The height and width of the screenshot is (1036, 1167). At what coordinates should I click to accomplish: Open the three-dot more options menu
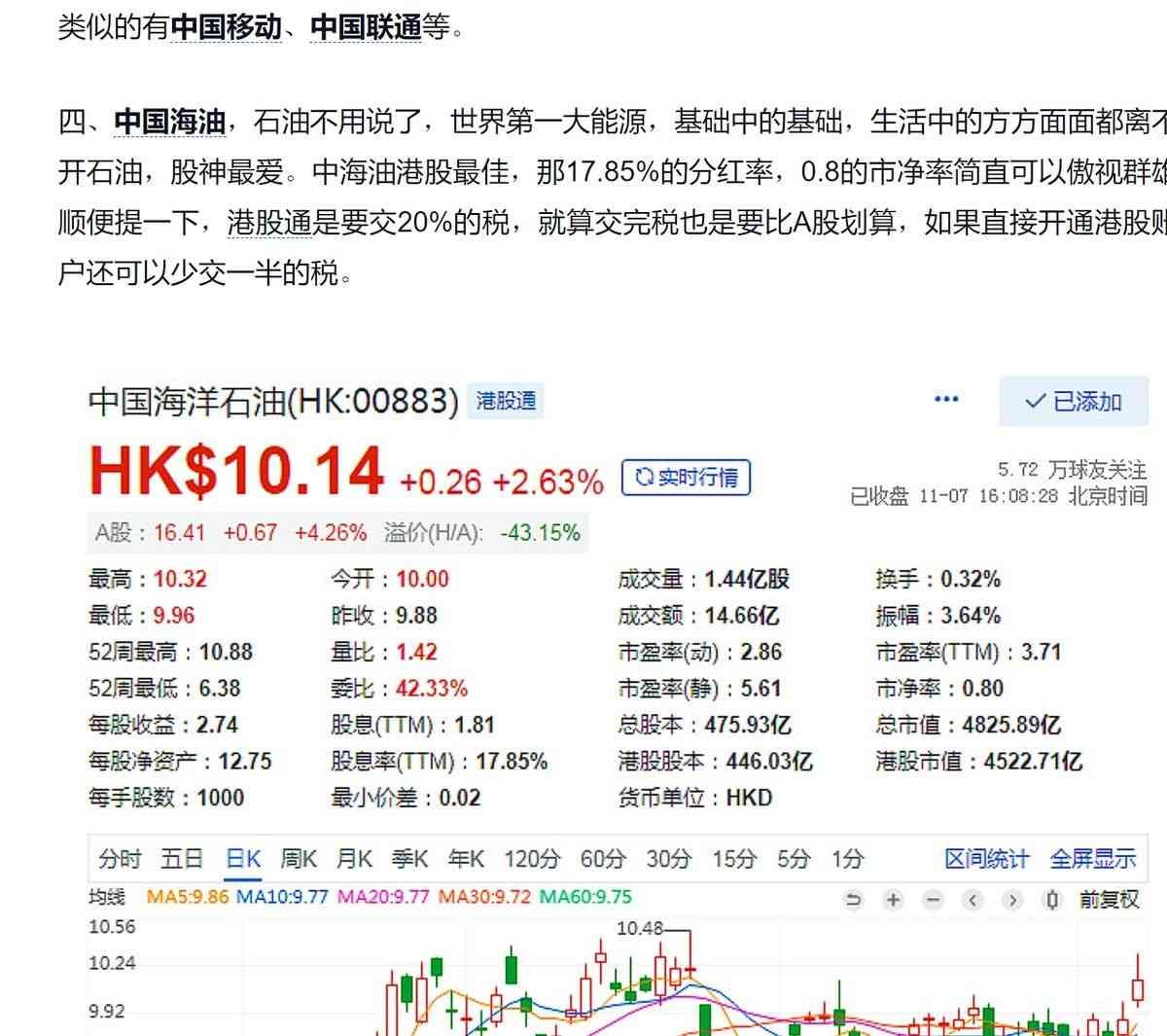[945, 400]
